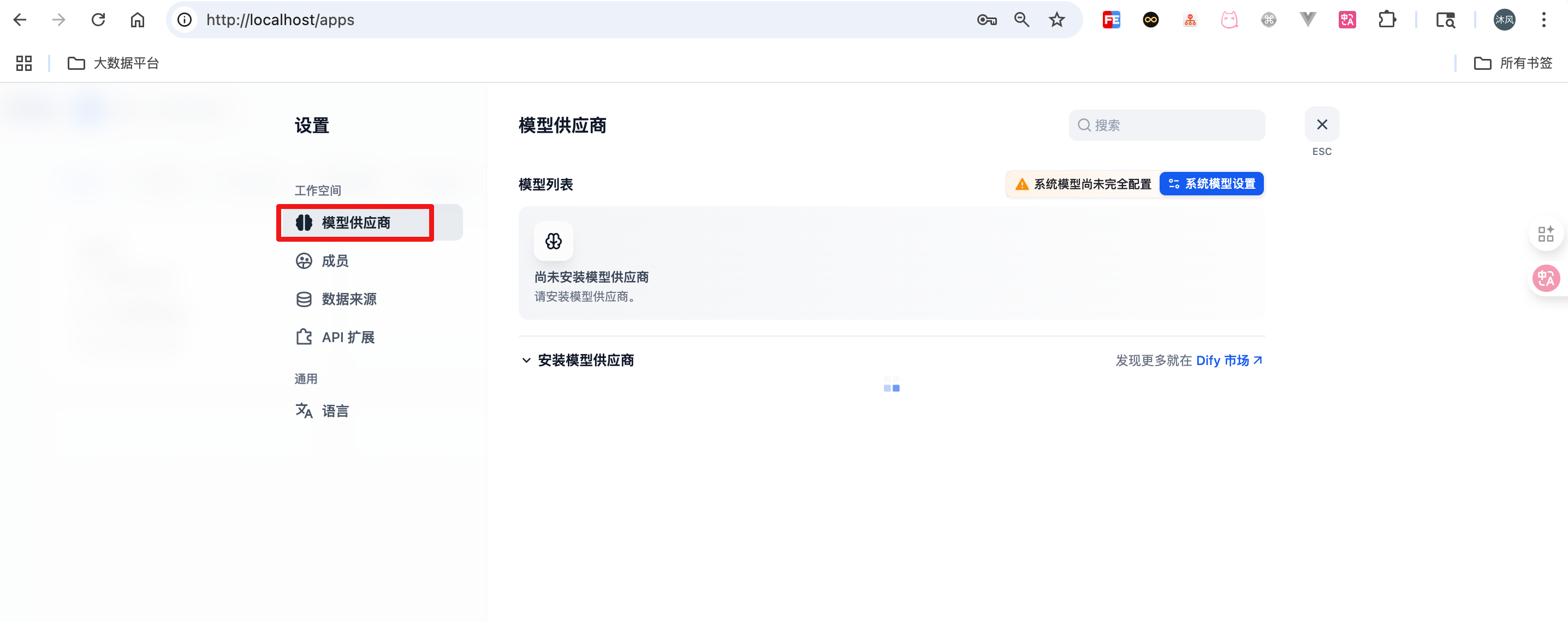Image resolution: width=1568 pixels, height=622 pixels.
Task: Open the pink translation floating icon
Action: point(1547,278)
